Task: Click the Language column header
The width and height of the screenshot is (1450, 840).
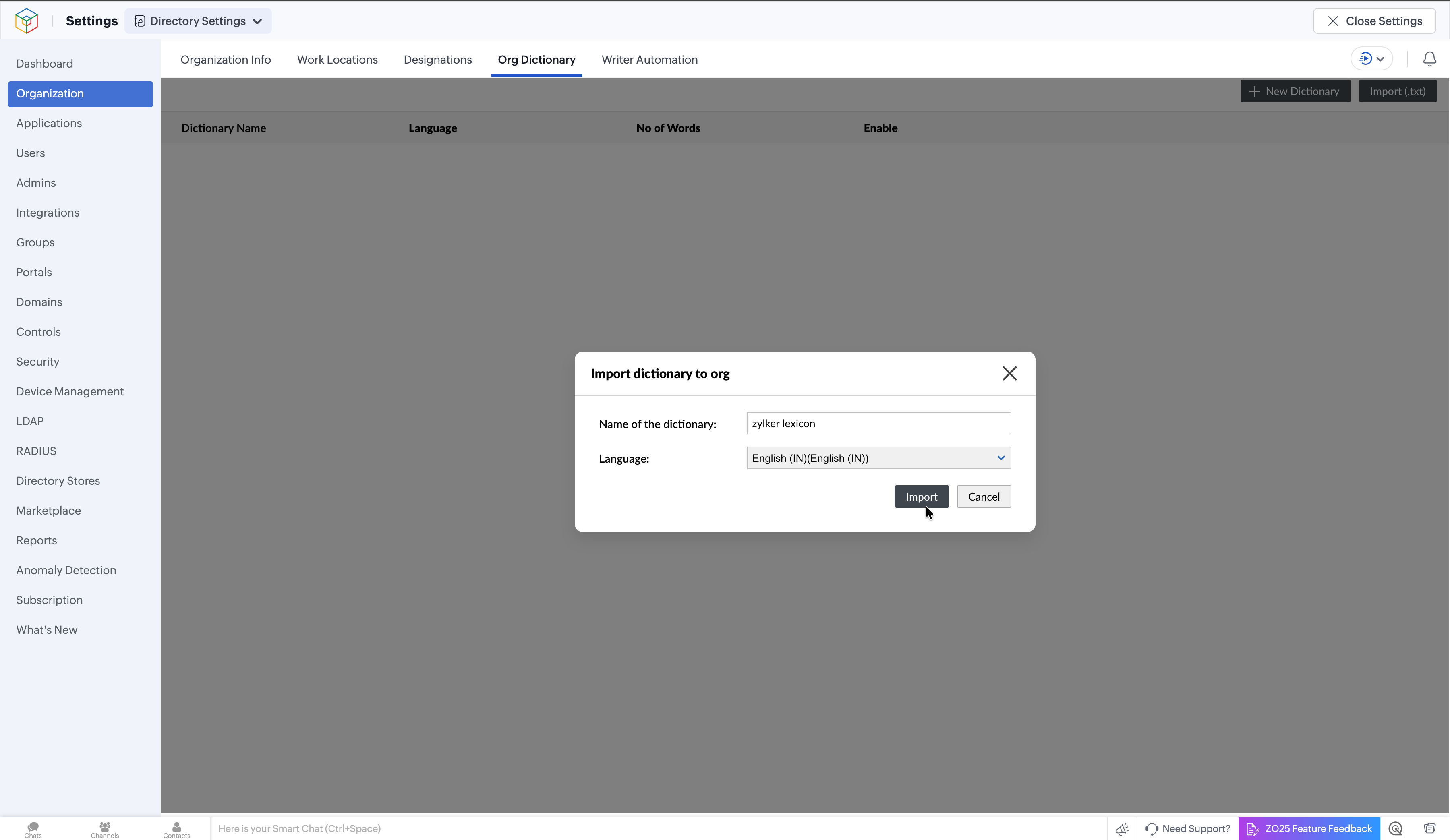Action: (433, 128)
